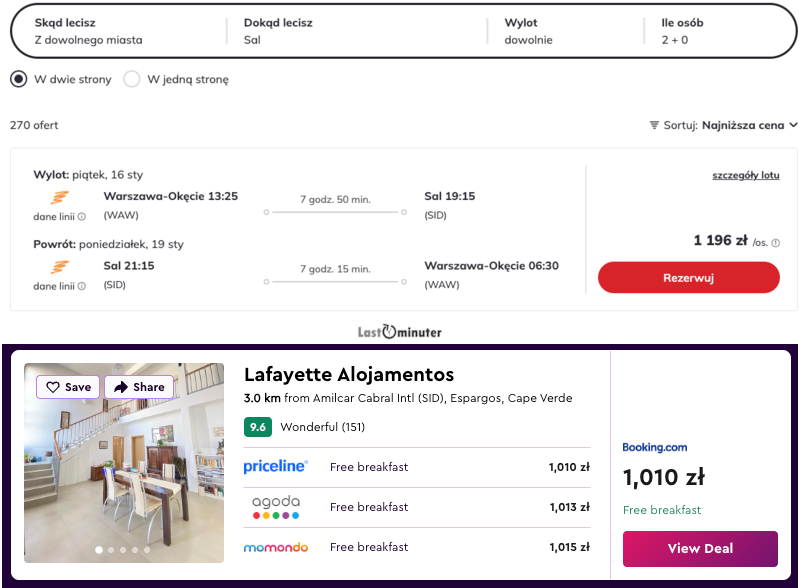Click the return flight airline logo icon
Screen dimensions: 800x588
[x=60, y=267]
